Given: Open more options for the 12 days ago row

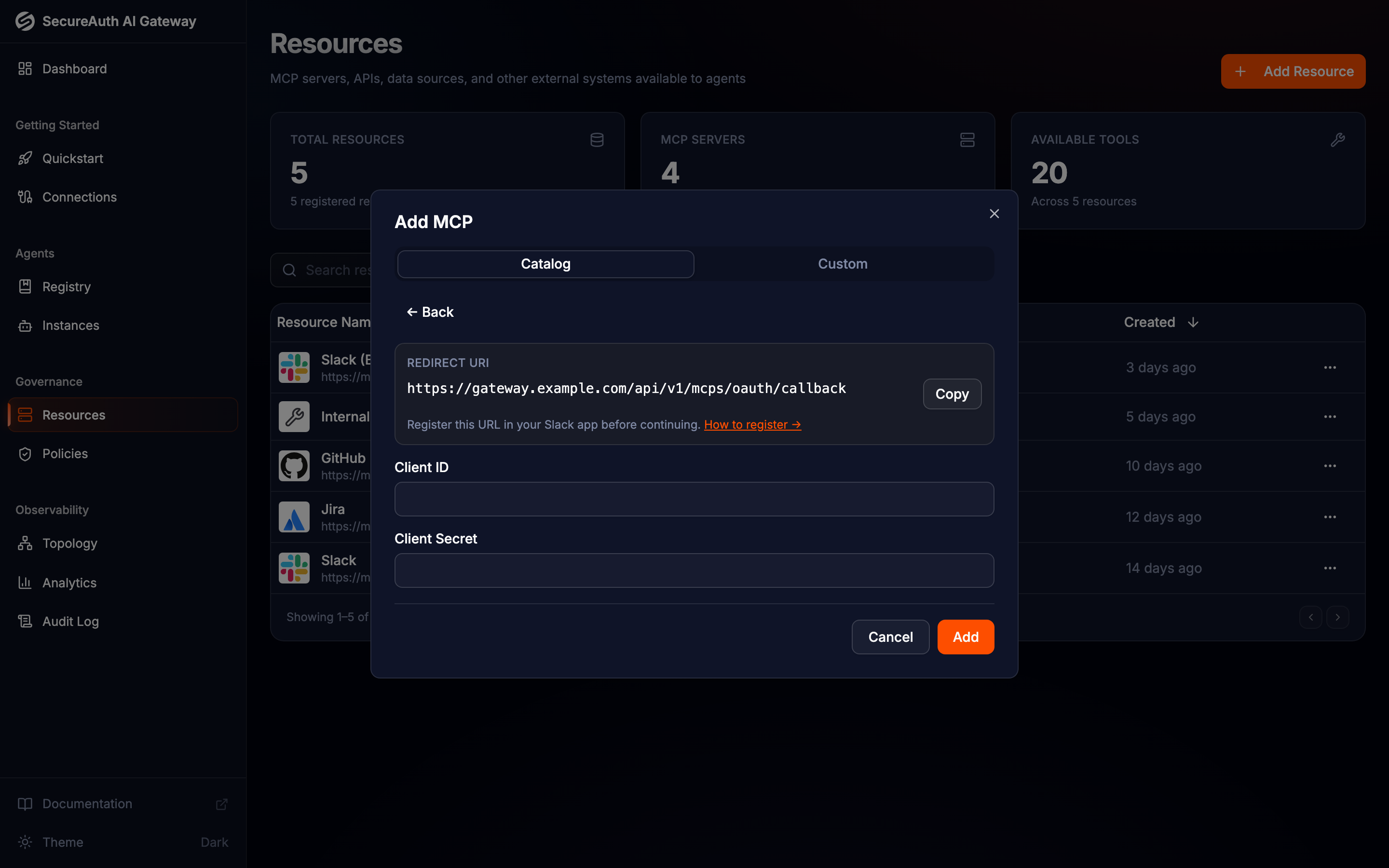Looking at the screenshot, I should pos(1330,517).
